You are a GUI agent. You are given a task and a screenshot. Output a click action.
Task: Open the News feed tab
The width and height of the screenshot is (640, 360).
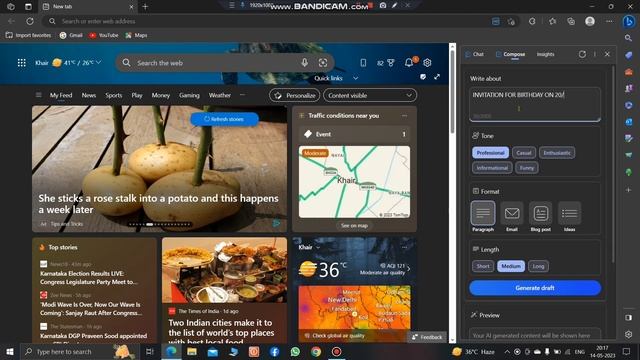coord(89,95)
